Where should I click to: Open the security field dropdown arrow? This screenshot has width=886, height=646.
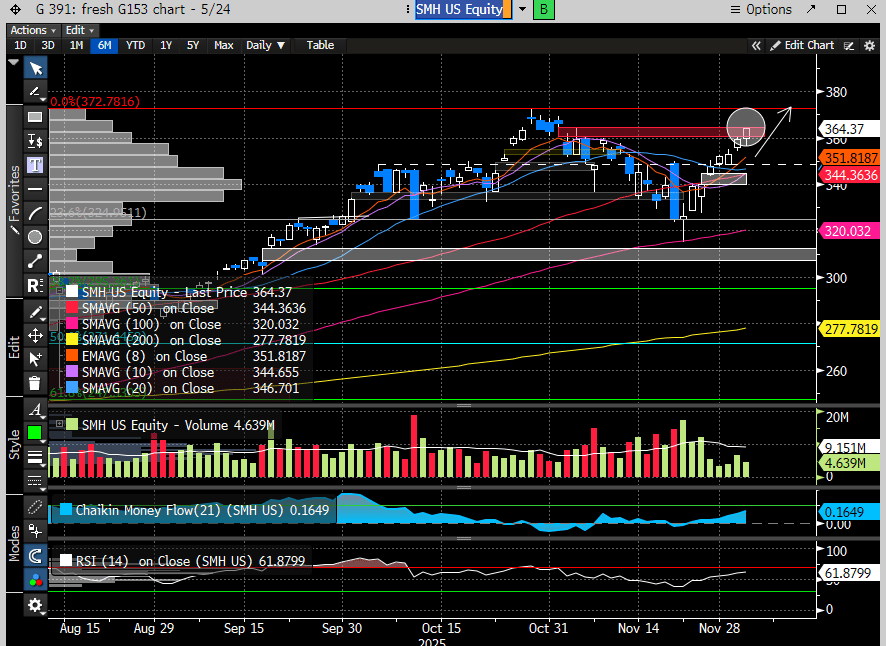click(523, 10)
